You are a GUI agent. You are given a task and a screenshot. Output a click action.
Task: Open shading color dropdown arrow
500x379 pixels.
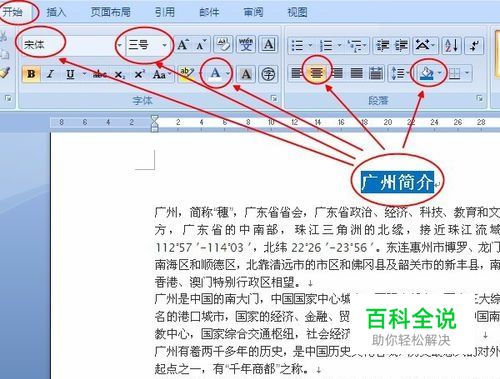click(x=440, y=73)
